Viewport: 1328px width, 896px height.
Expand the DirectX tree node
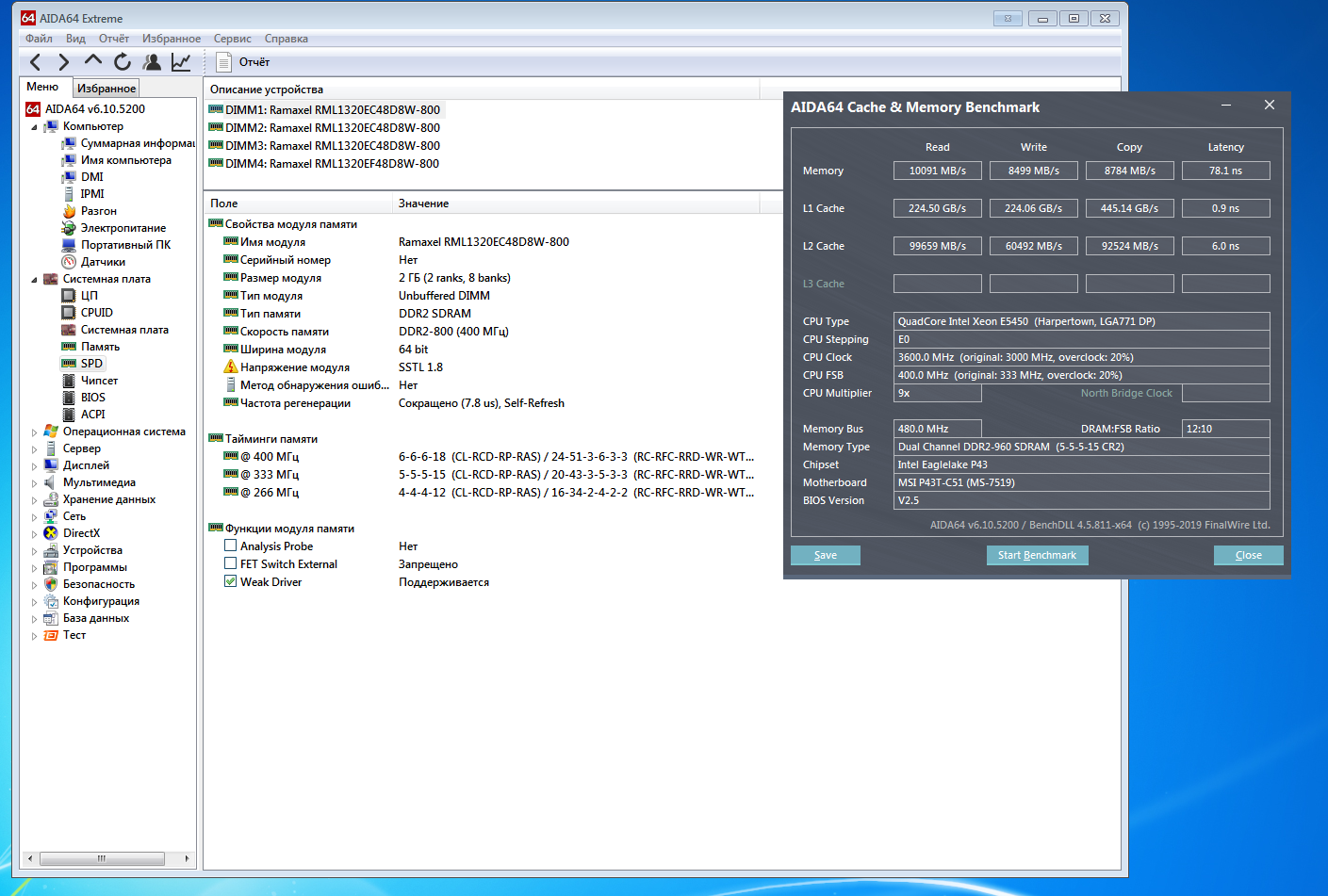[x=35, y=534]
